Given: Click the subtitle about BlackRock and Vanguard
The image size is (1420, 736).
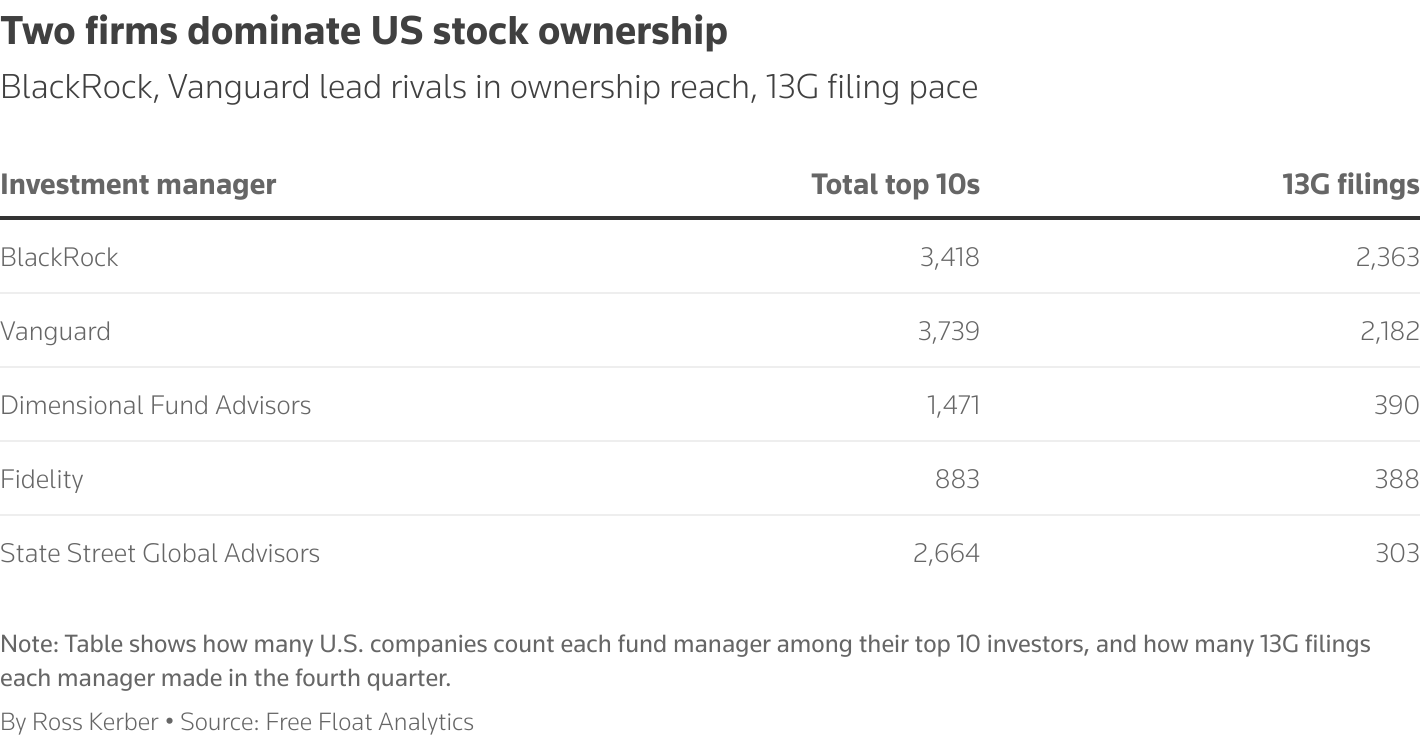Looking at the screenshot, I should (x=489, y=88).
